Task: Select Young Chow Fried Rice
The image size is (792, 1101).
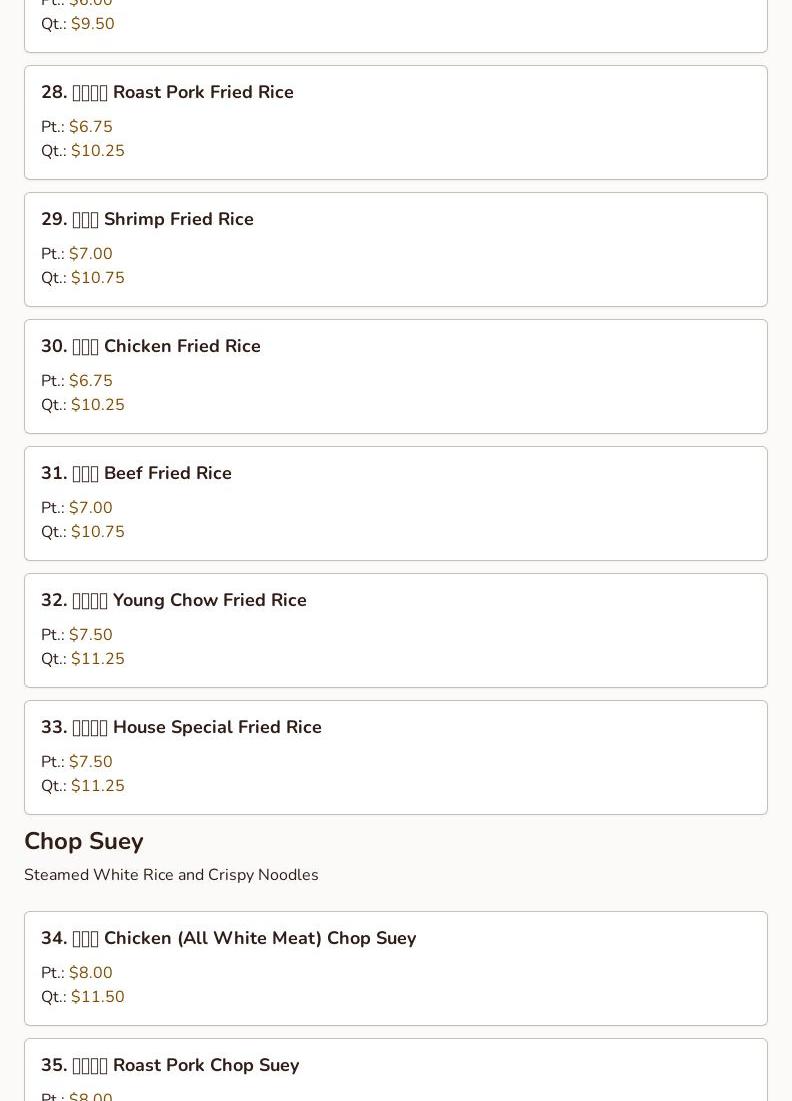Action: point(173,600)
